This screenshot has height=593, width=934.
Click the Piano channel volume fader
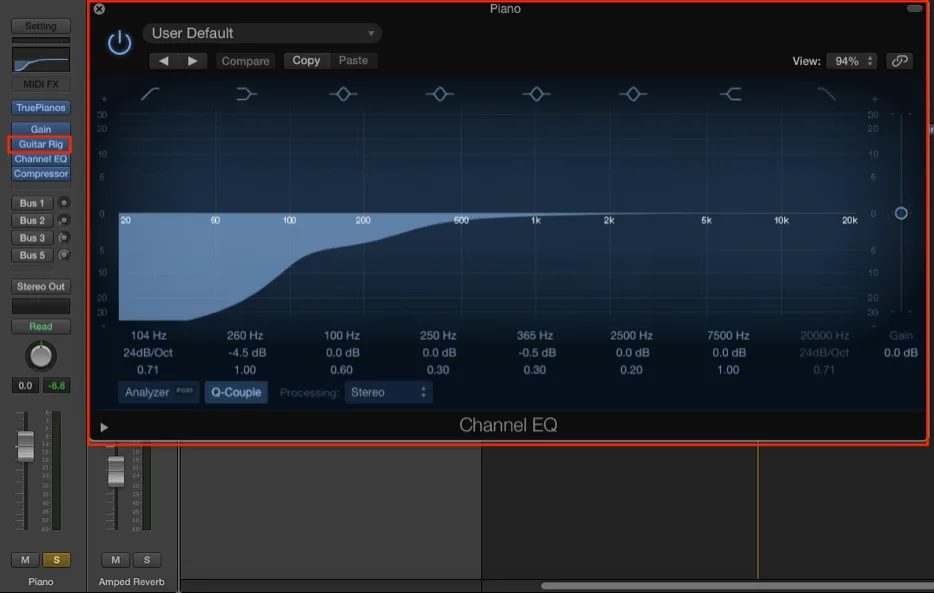[25, 447]
